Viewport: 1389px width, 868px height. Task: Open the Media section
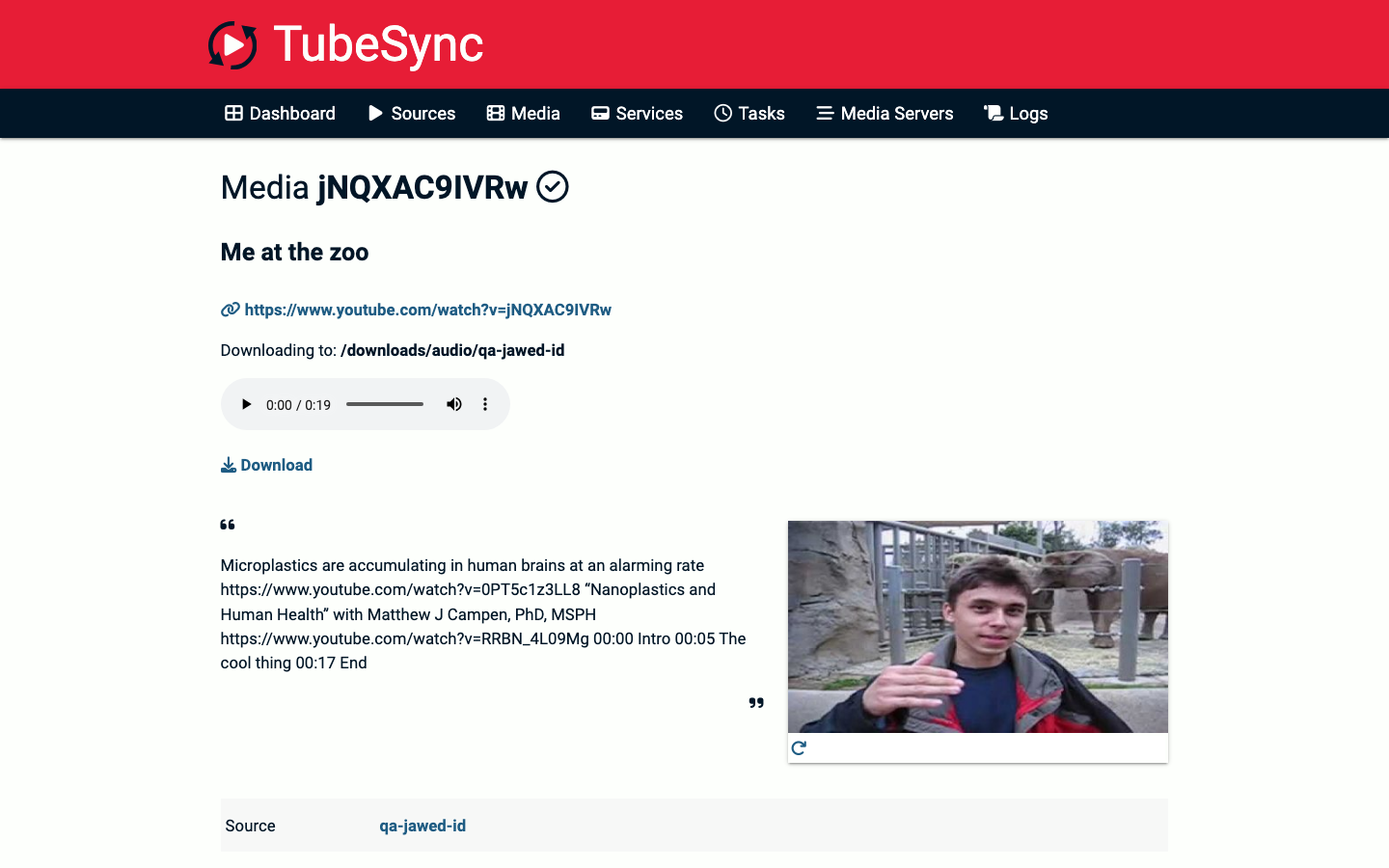click(524, 114)
